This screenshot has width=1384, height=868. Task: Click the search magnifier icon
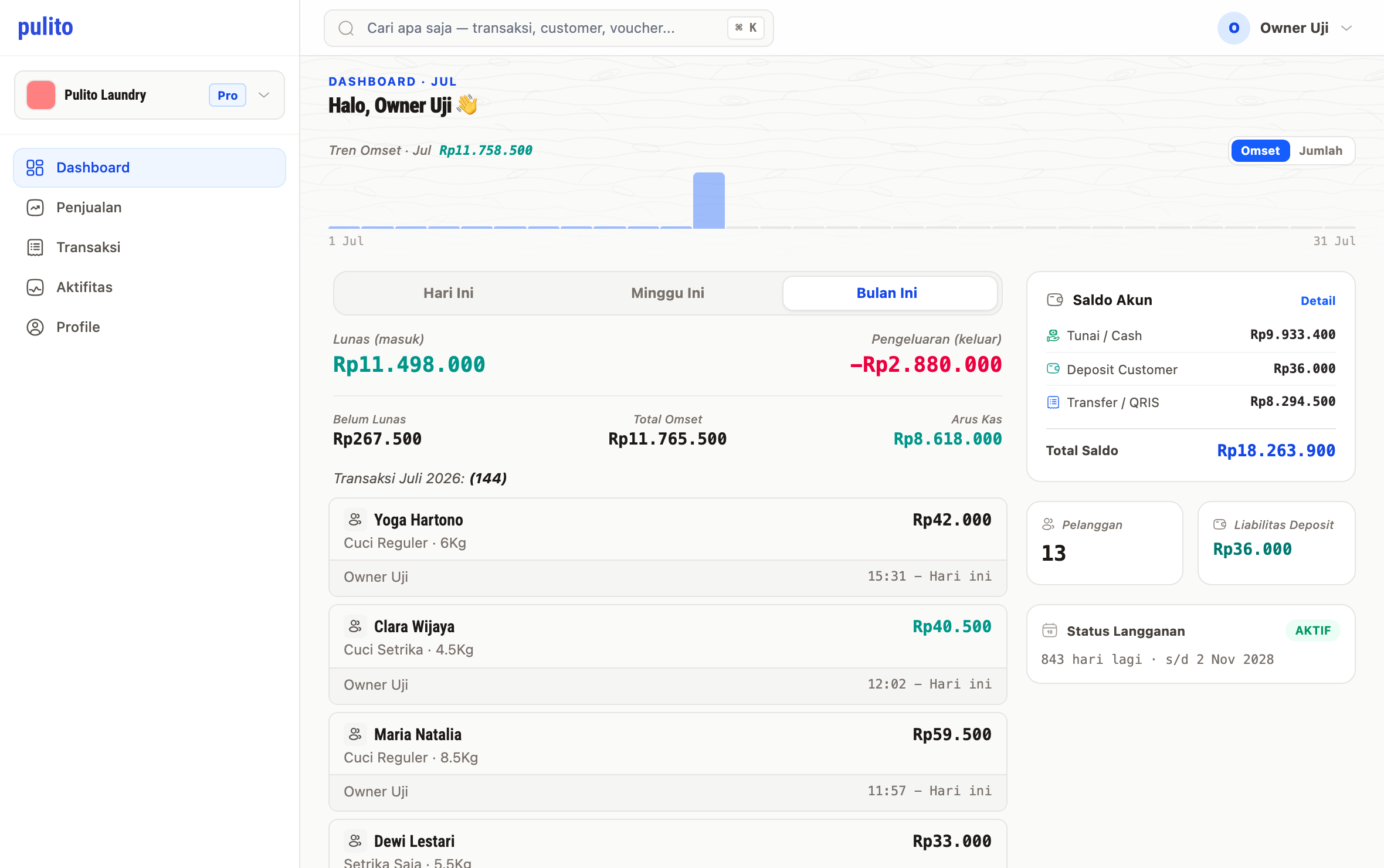[x=346, y=28]
